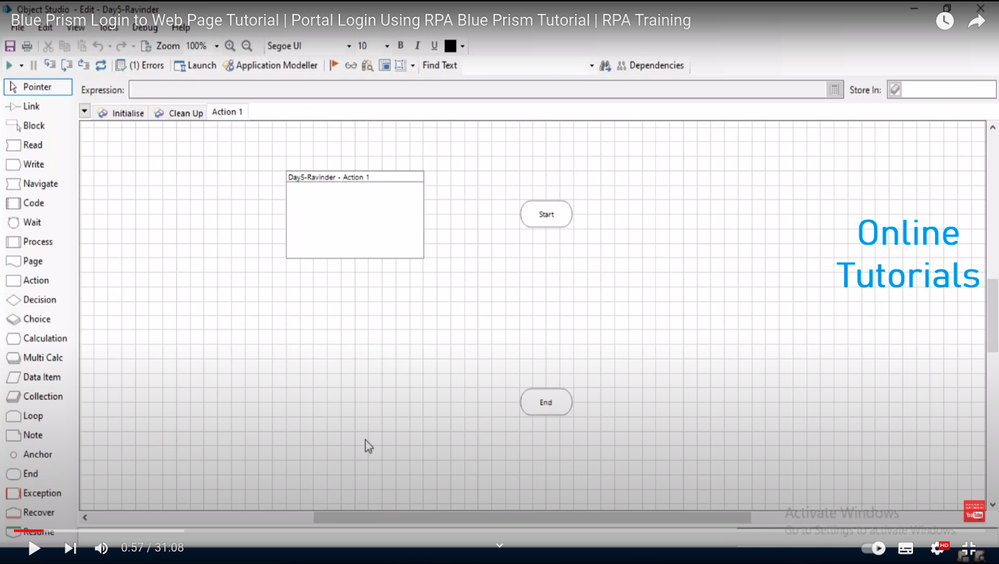
Task: Select the Wait stage tool
Action: pyautogui.click(x=24, y=222)
